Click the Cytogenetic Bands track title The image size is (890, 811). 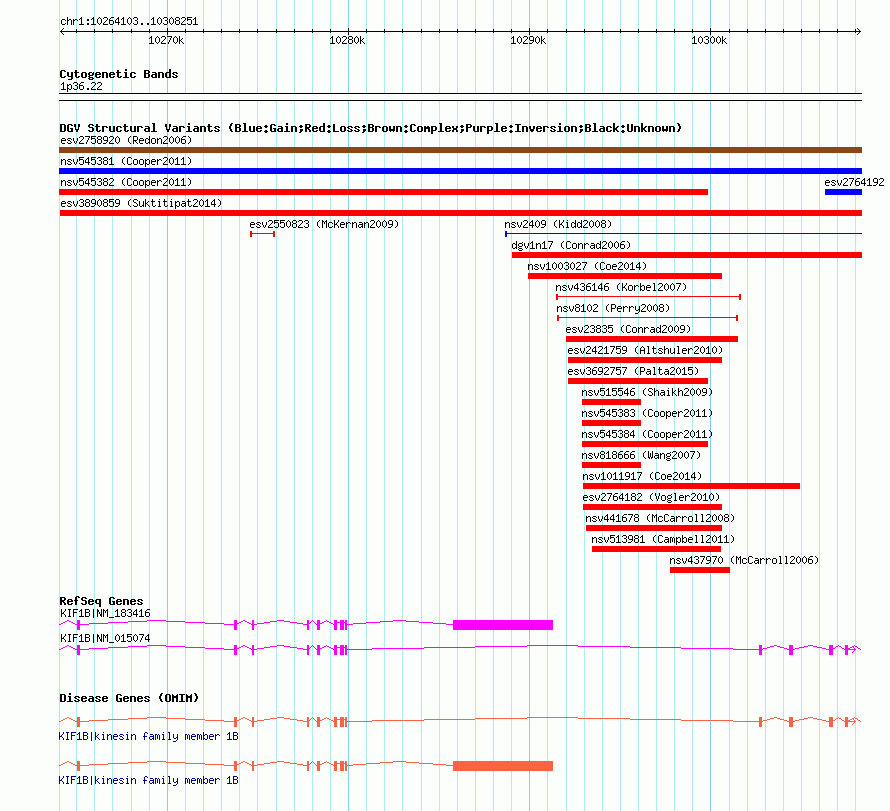tap(119, 74)
